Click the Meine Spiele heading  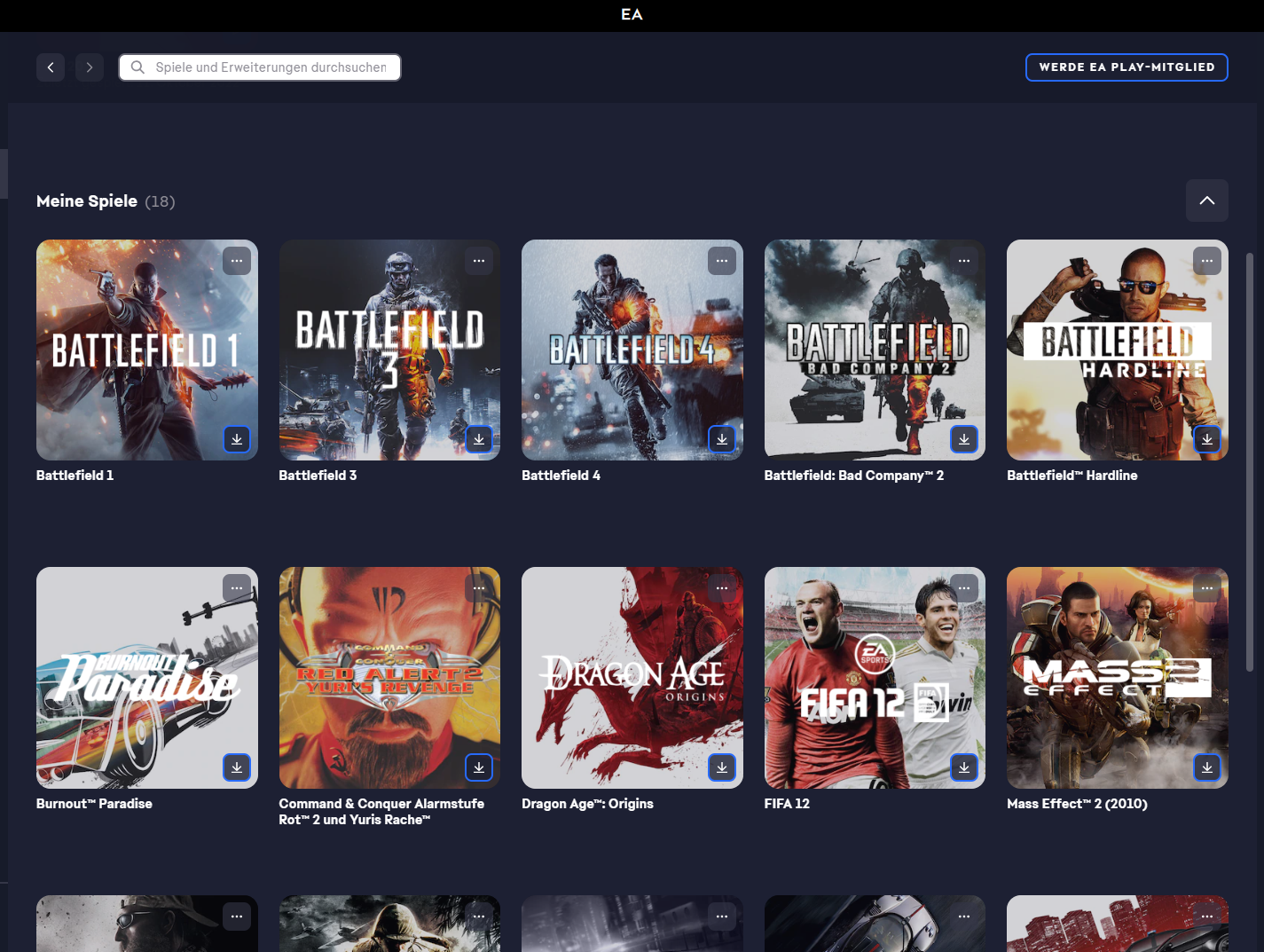[87, 201]
